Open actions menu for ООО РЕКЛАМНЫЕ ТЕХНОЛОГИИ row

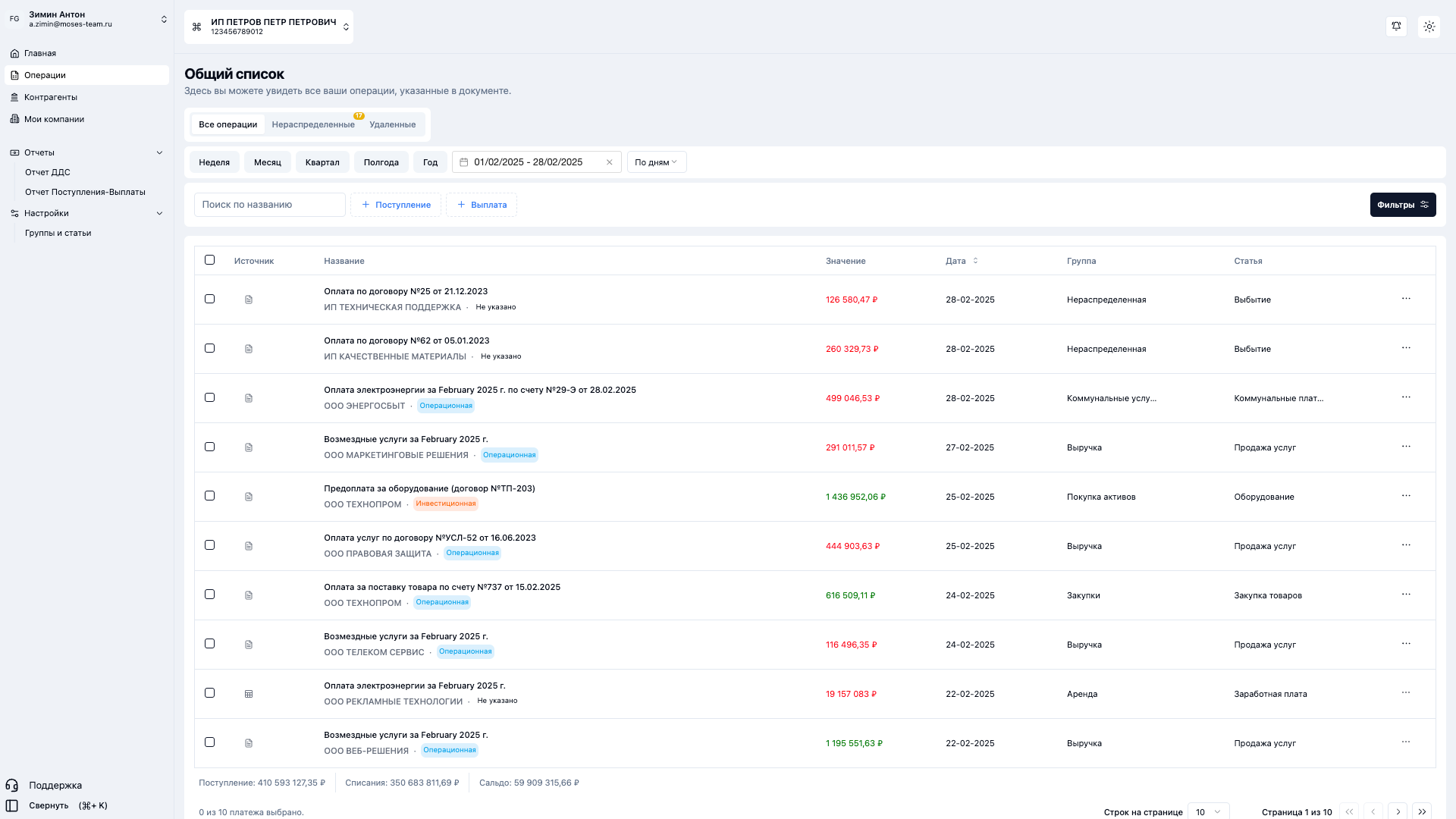[x=1406, y=693]
